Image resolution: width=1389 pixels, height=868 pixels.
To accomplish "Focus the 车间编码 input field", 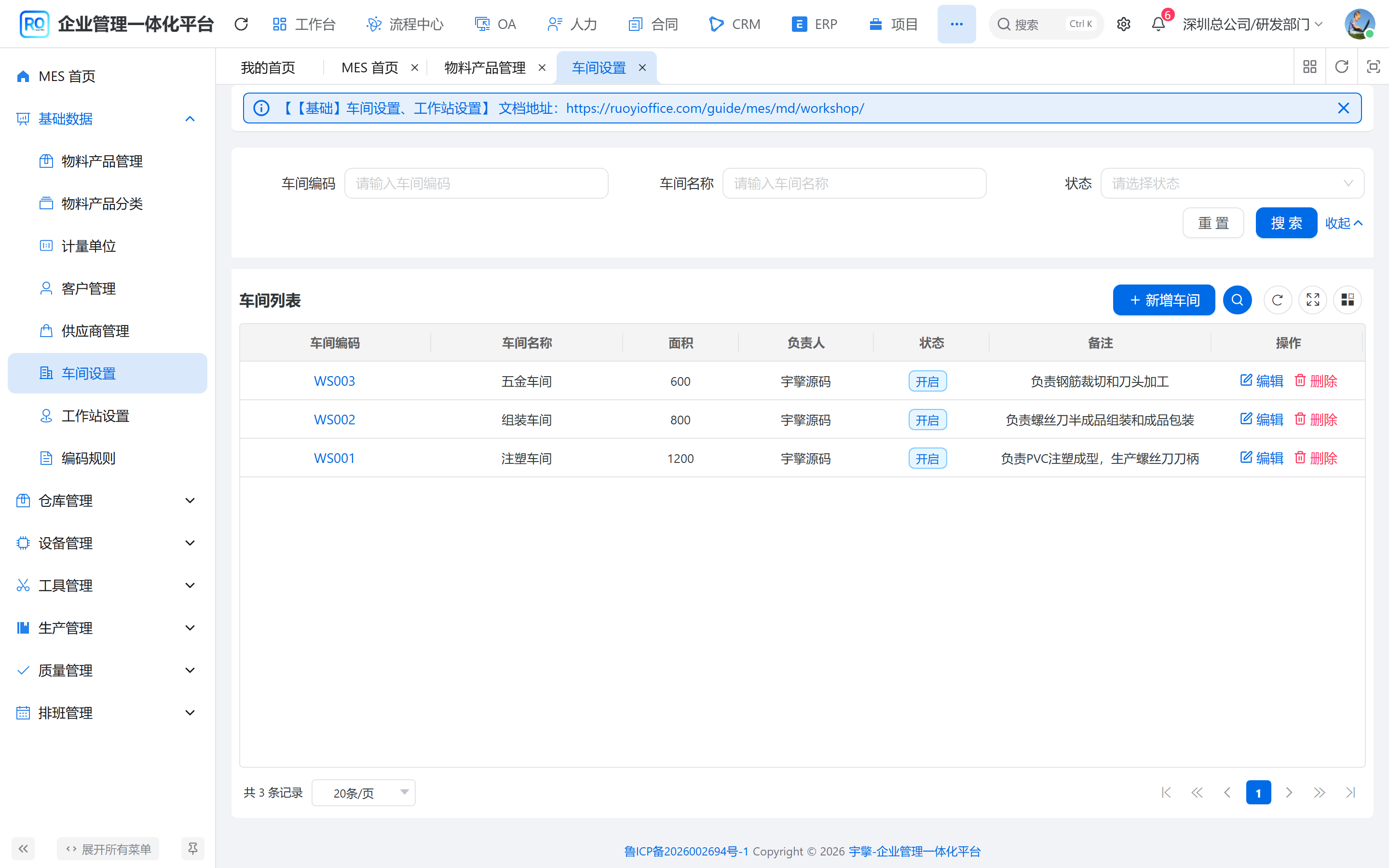I will pyautogui.click(x=476, y=183).
